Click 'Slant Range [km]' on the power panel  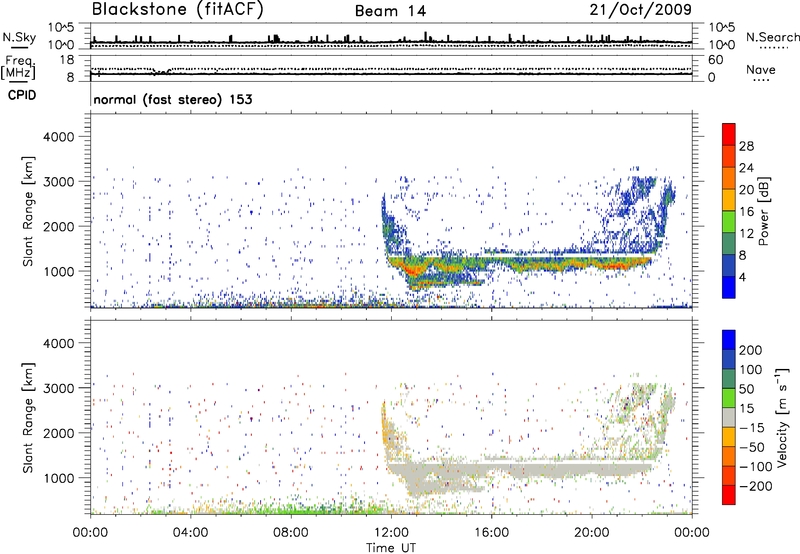point(28,211)
